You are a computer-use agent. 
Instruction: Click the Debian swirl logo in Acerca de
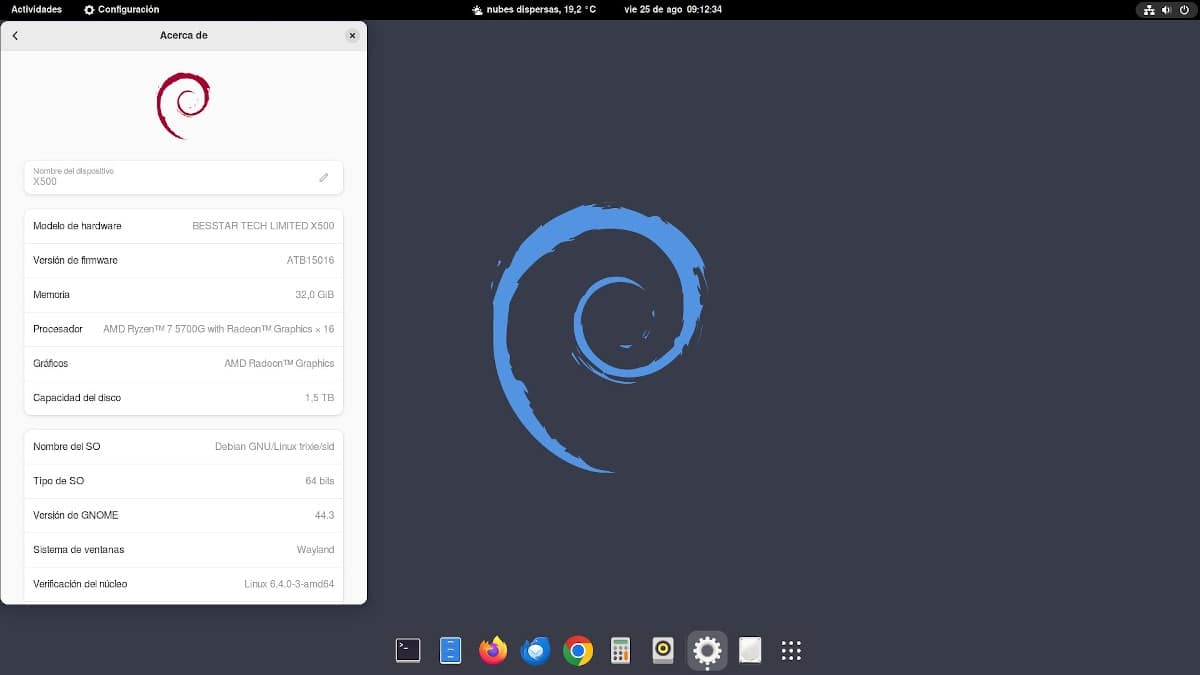point(183,105)
